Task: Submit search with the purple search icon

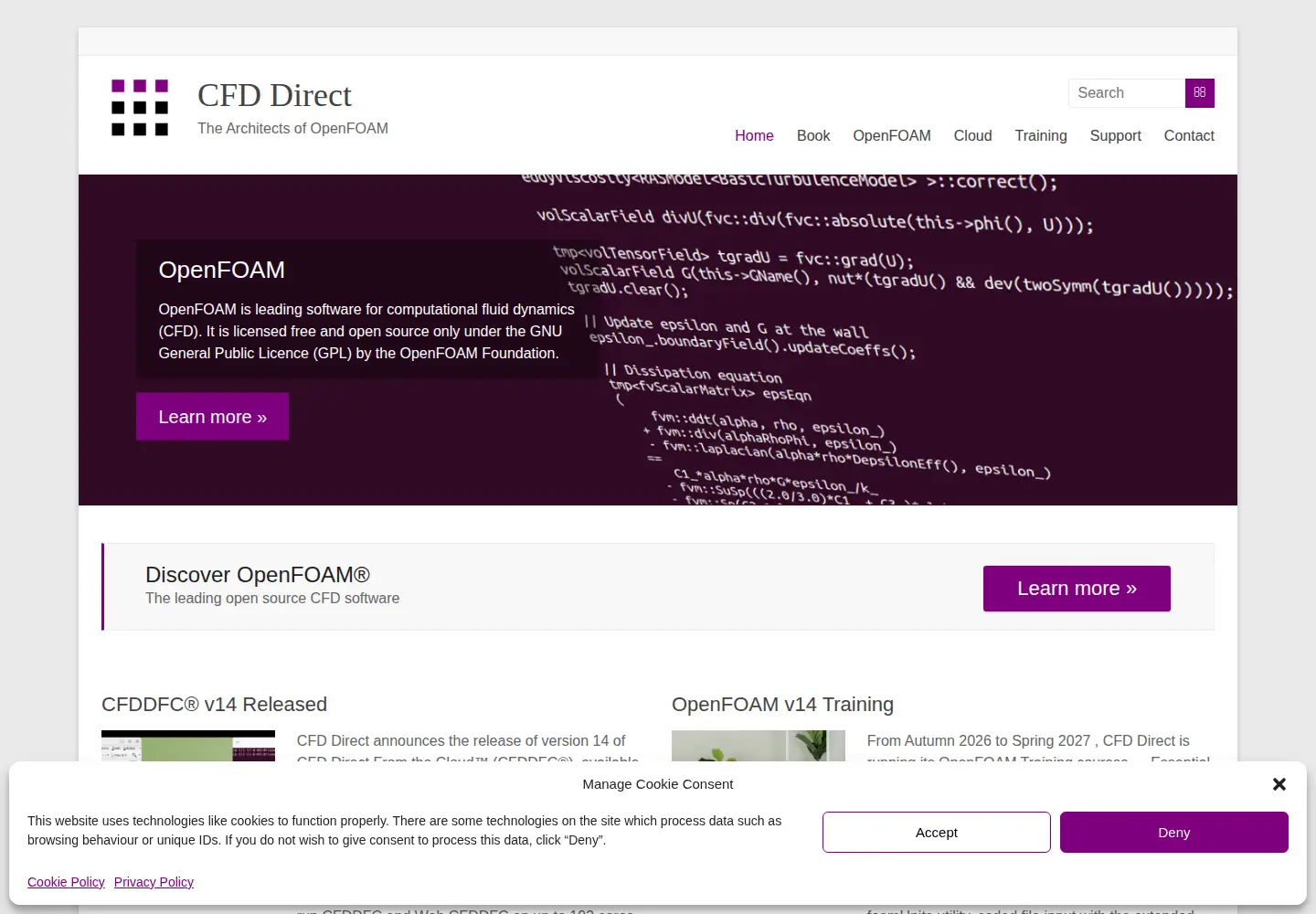Action: click(x=1200, y=92)
